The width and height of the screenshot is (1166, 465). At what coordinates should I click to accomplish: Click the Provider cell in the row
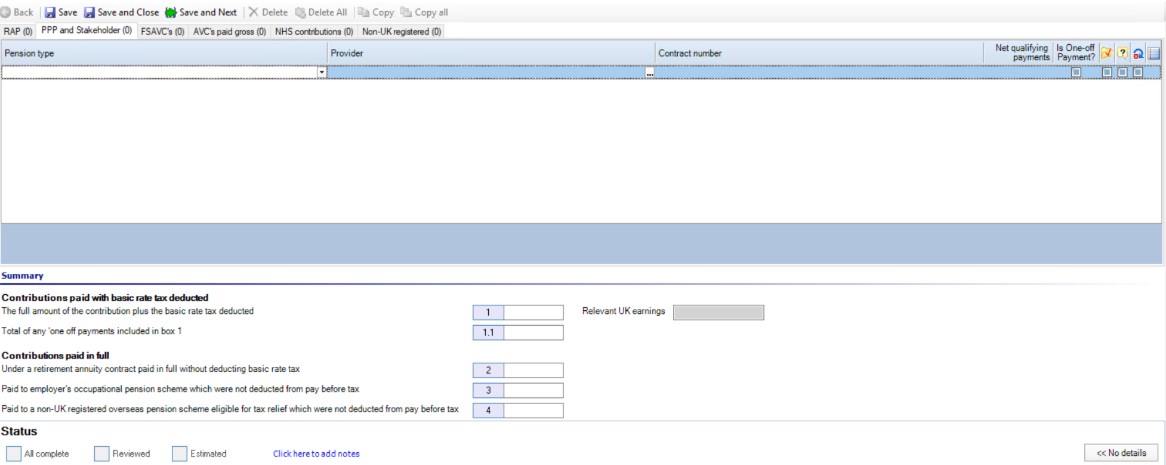click(x=486, y=72)
